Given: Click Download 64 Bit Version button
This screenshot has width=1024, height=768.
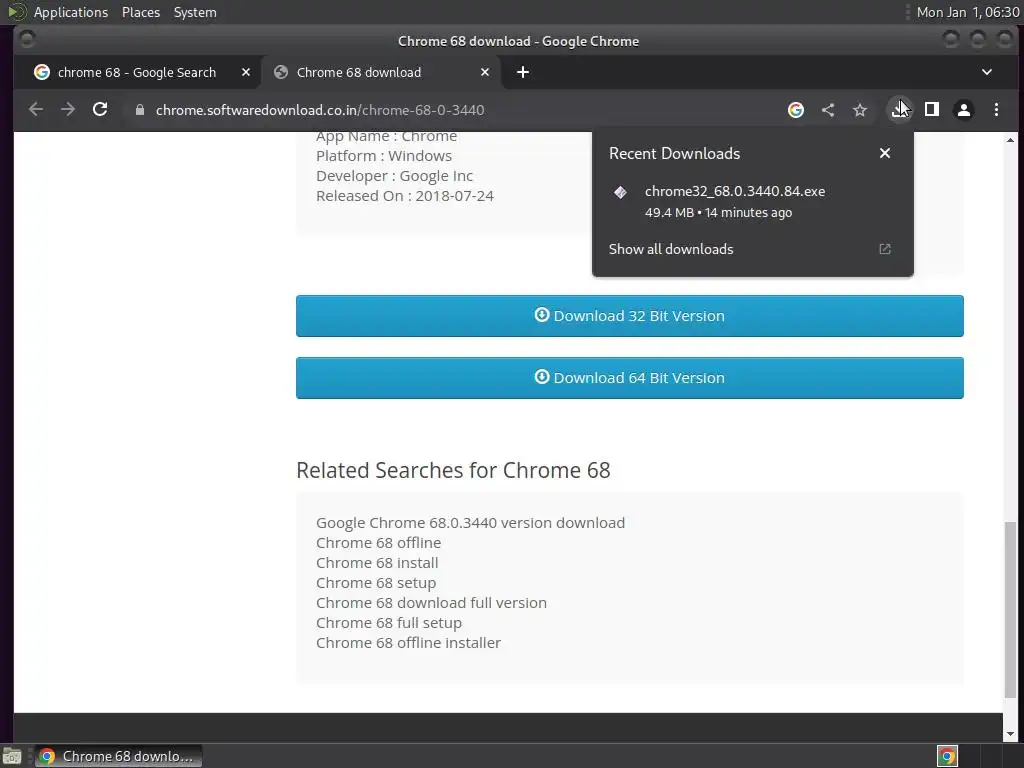Looking at the screenshot, I should click(630, 378).
